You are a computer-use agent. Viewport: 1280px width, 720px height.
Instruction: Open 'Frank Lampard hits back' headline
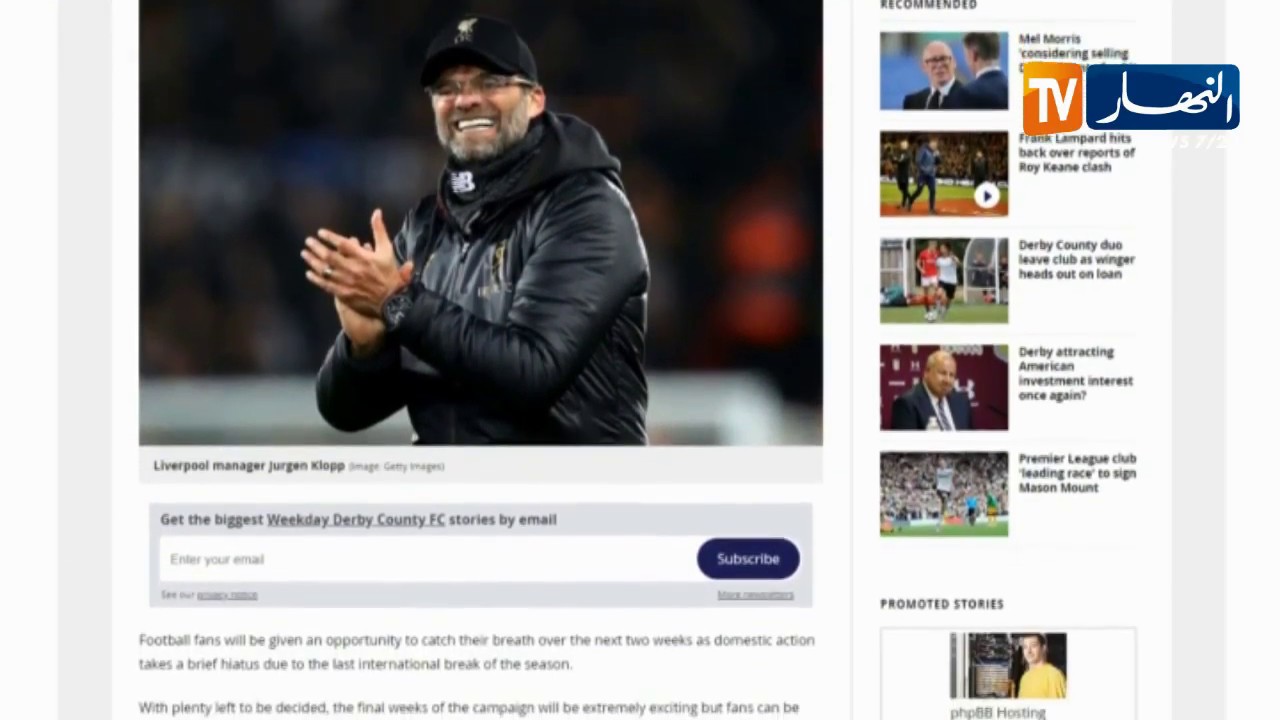[1077, 153]
